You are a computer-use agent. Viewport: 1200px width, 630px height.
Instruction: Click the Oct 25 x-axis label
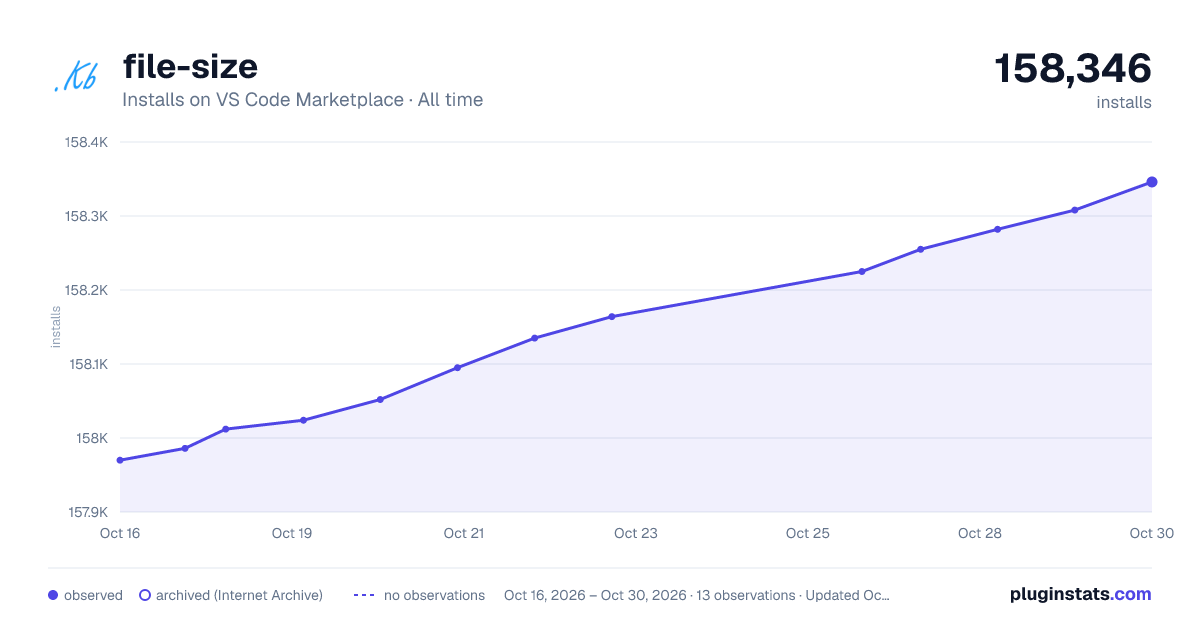coord(808,533)
